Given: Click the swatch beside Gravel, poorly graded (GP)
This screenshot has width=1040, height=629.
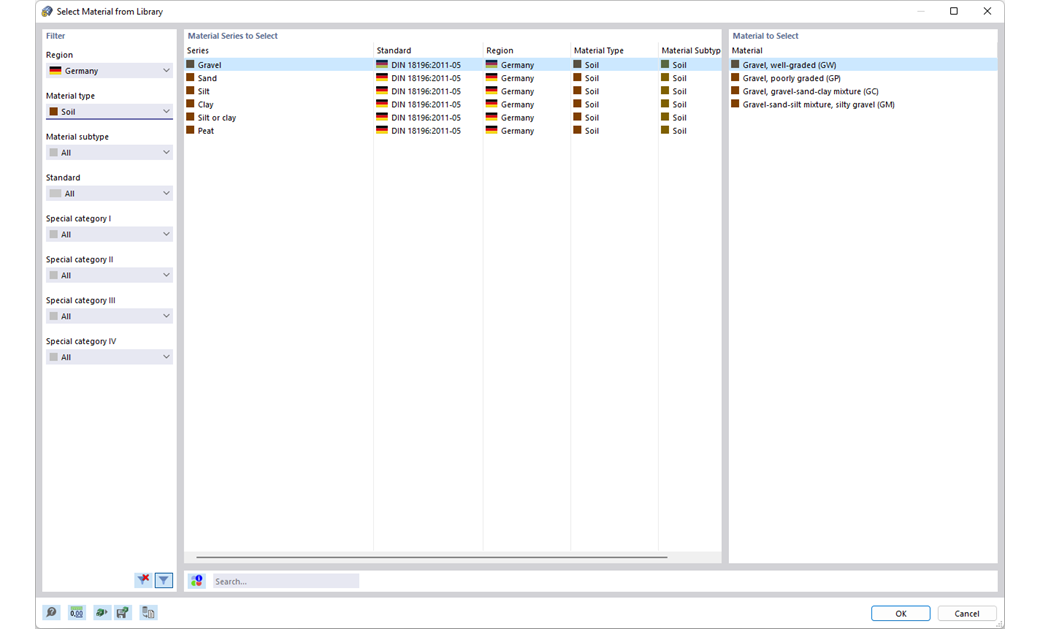Looking at the screenshot, I should tap(735, 78).
